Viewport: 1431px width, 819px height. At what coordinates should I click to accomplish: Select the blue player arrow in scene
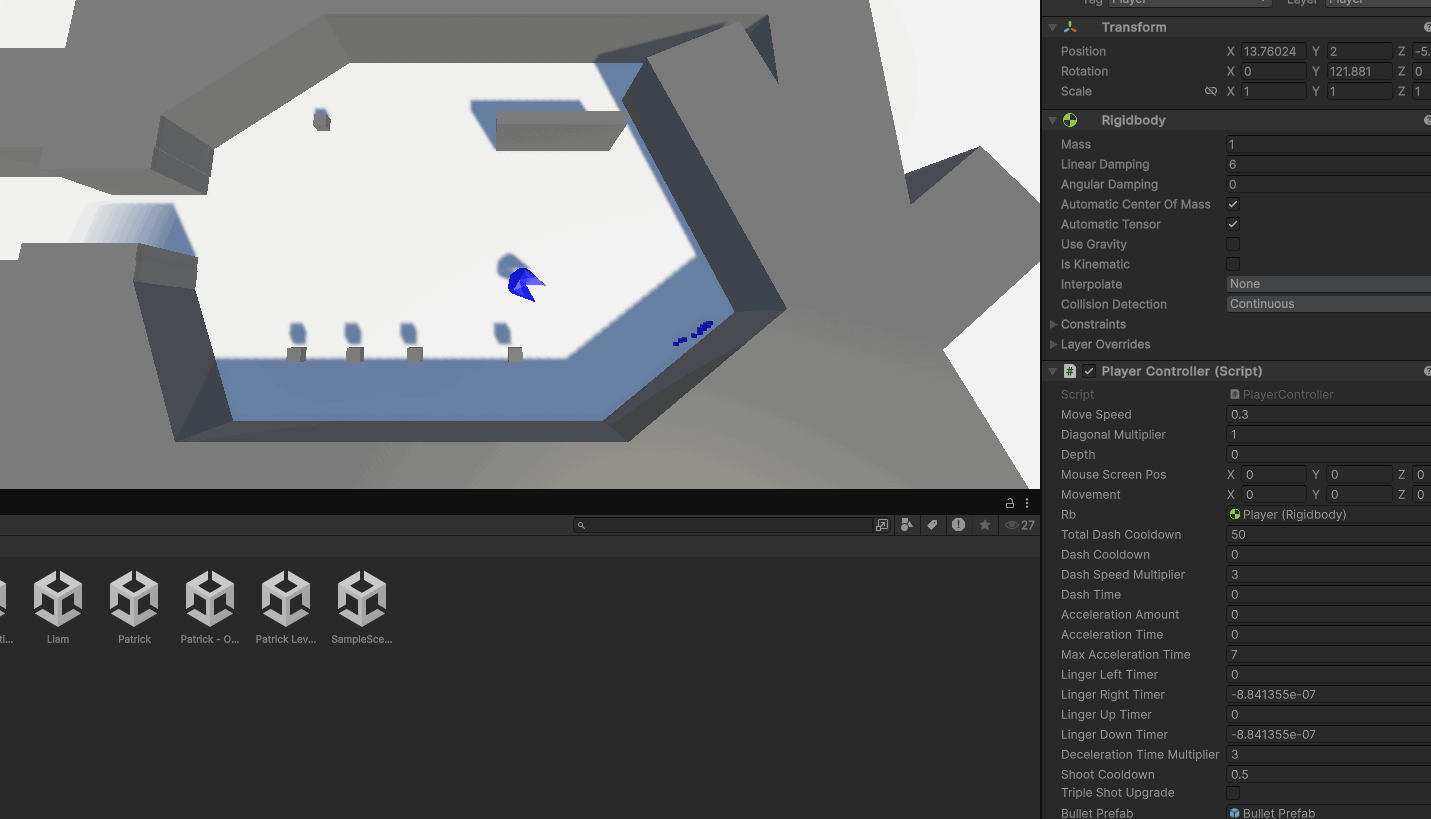click(x=524, y=284)
